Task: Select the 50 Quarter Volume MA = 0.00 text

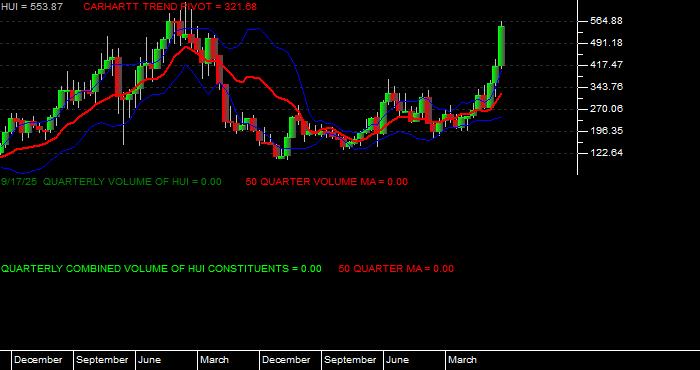Action: click(x=327, y=182)
